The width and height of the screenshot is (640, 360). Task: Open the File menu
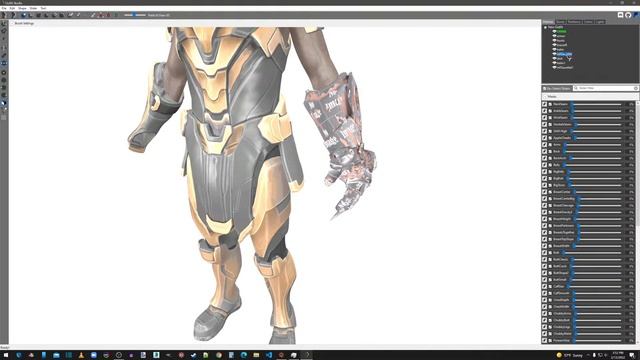point(4,8)
